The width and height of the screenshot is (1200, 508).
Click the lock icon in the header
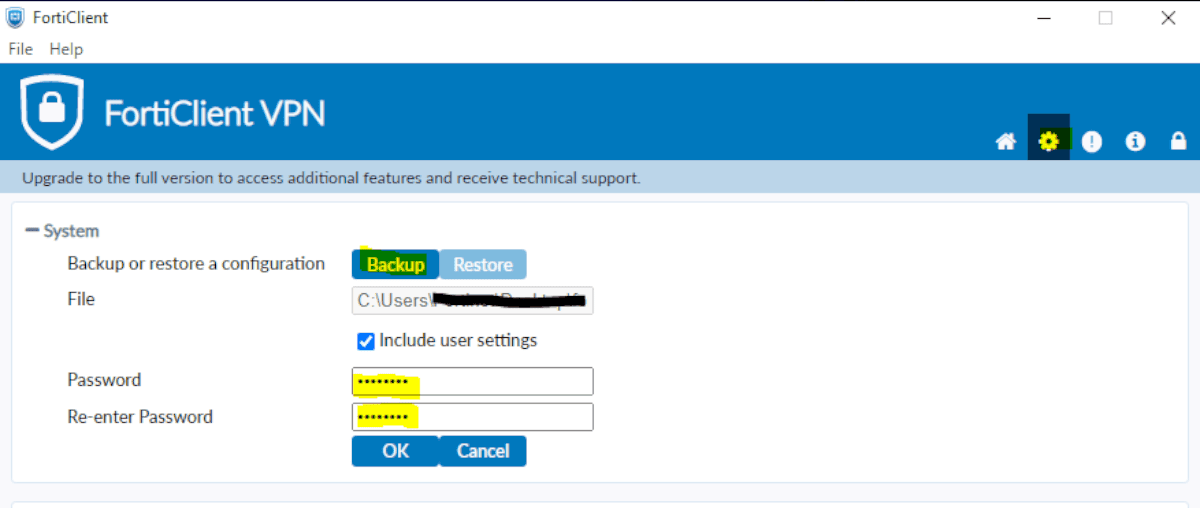[x=1178, y=142]
